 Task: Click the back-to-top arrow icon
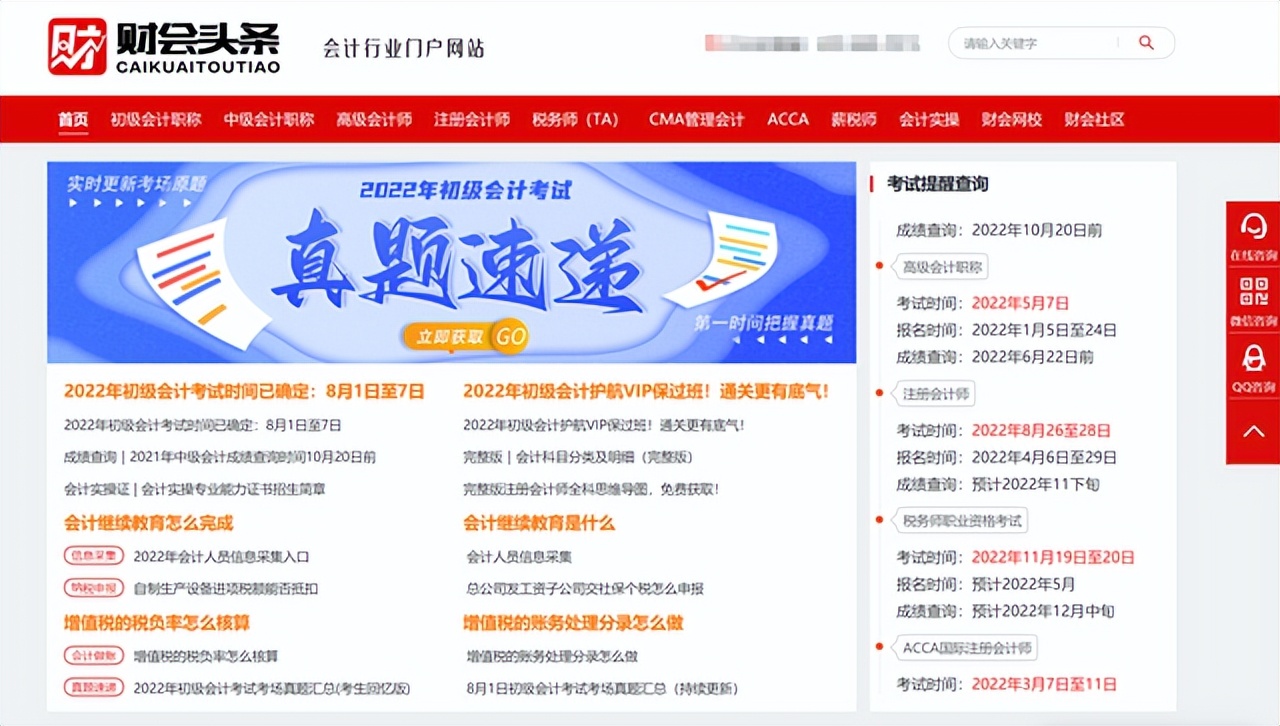tap(1252, 429)
